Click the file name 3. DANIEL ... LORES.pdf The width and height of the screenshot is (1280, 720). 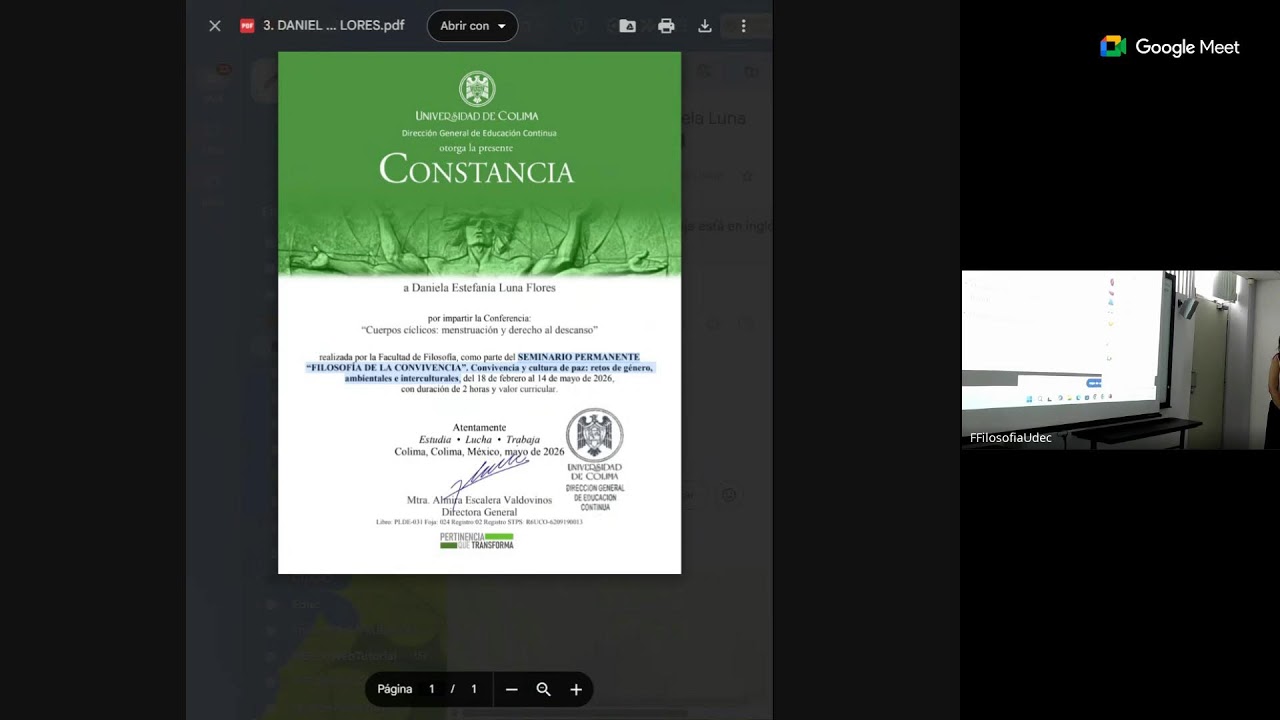333,26
